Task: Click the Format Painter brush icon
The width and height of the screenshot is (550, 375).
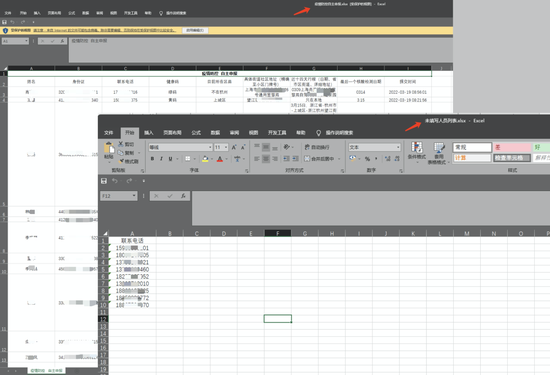Action: (121, 161)
